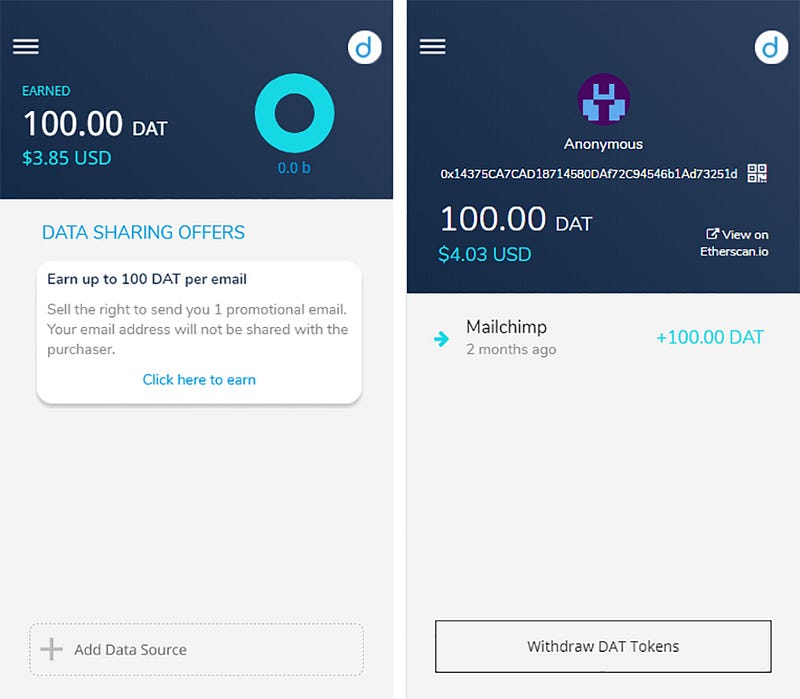The height and width of the screenshot is (699, 800).
Task: Tap the Data Sharing Offers heading
Action: 143,232
